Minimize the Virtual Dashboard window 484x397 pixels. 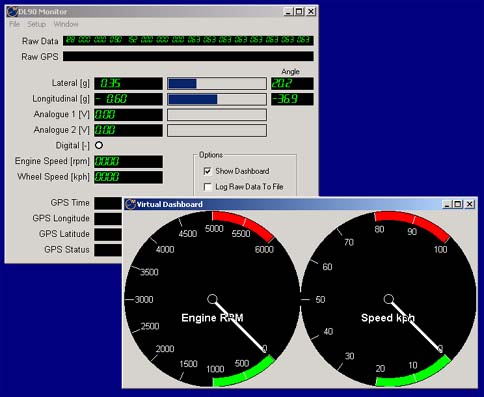[447, 204]
